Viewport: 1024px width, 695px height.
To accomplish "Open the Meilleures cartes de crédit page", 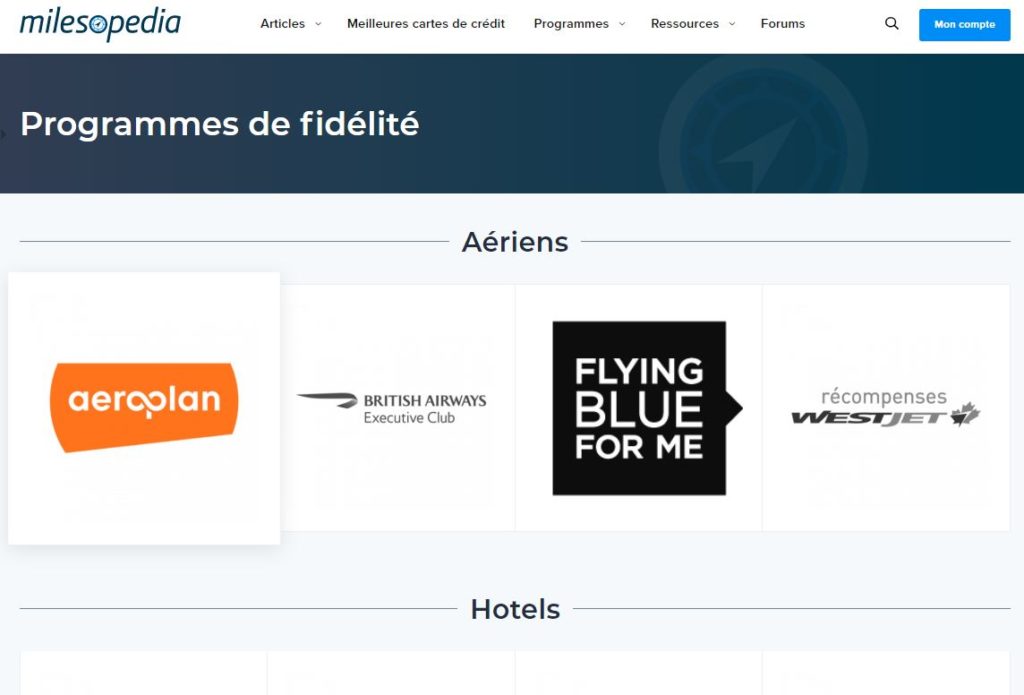I will (x=426, y=24).
